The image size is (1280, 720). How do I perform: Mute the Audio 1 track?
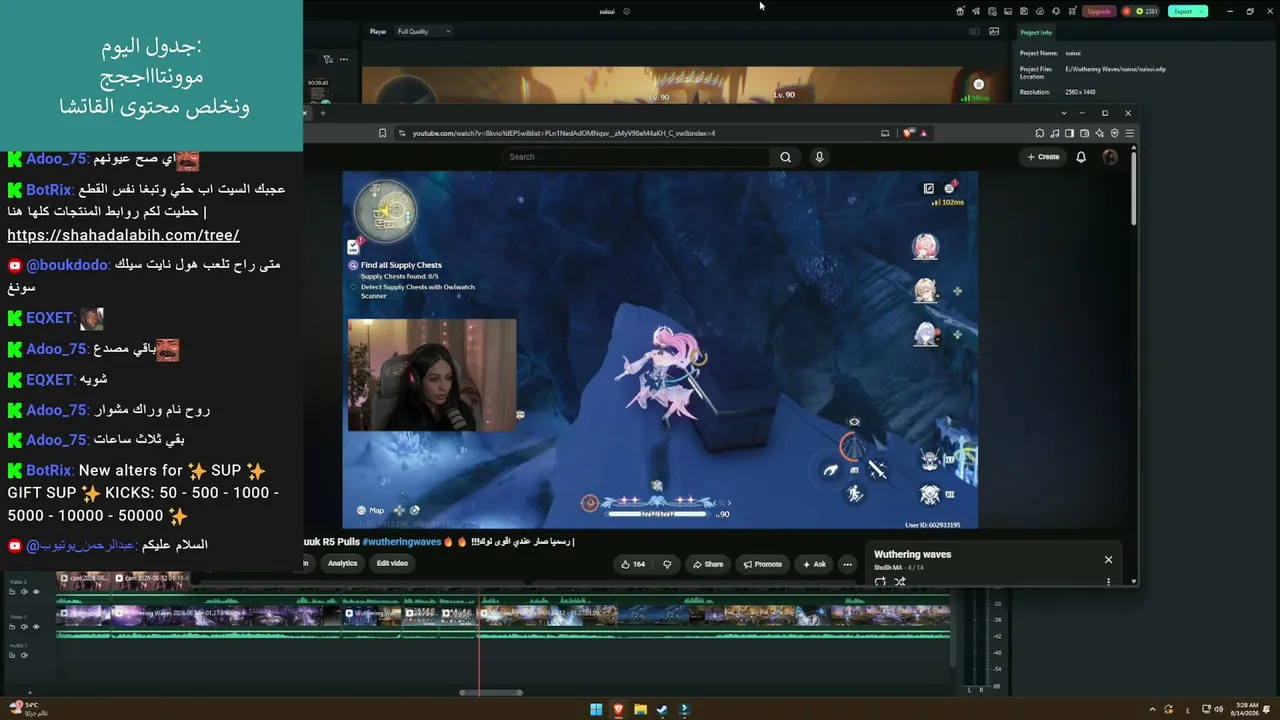[24, 656]
